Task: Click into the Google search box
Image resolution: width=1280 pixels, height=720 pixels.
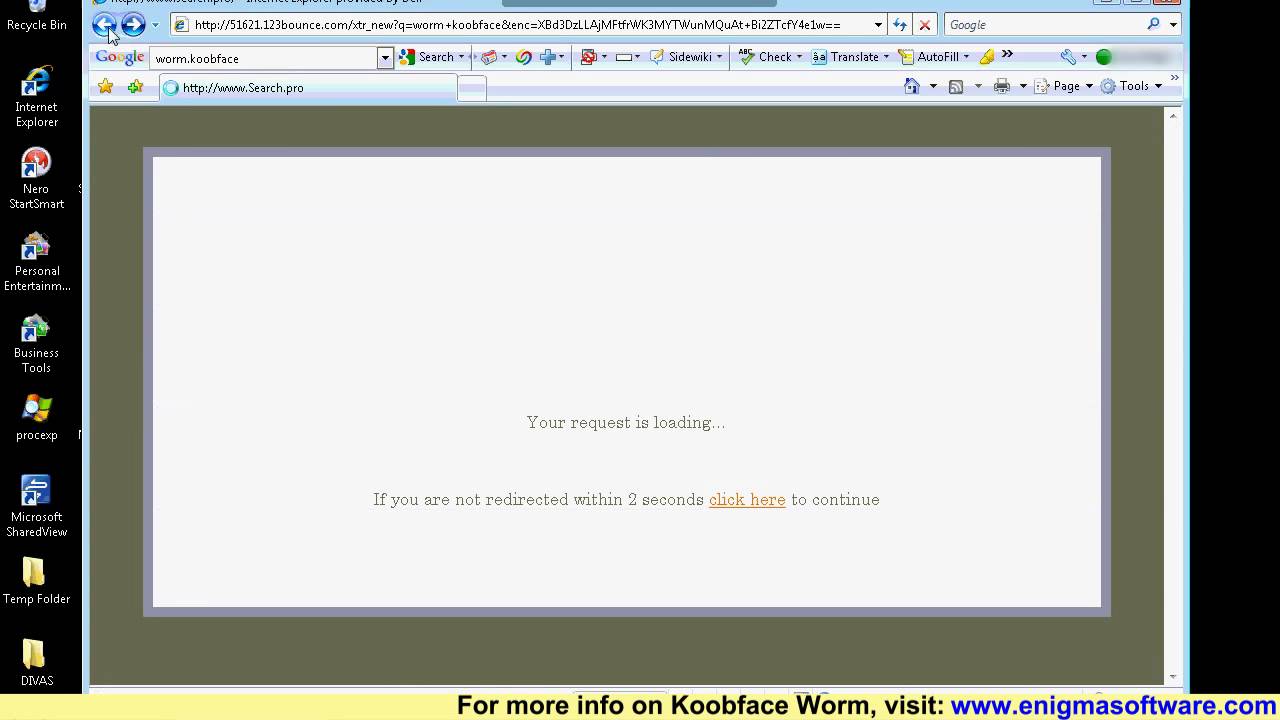Action: 1042,25
